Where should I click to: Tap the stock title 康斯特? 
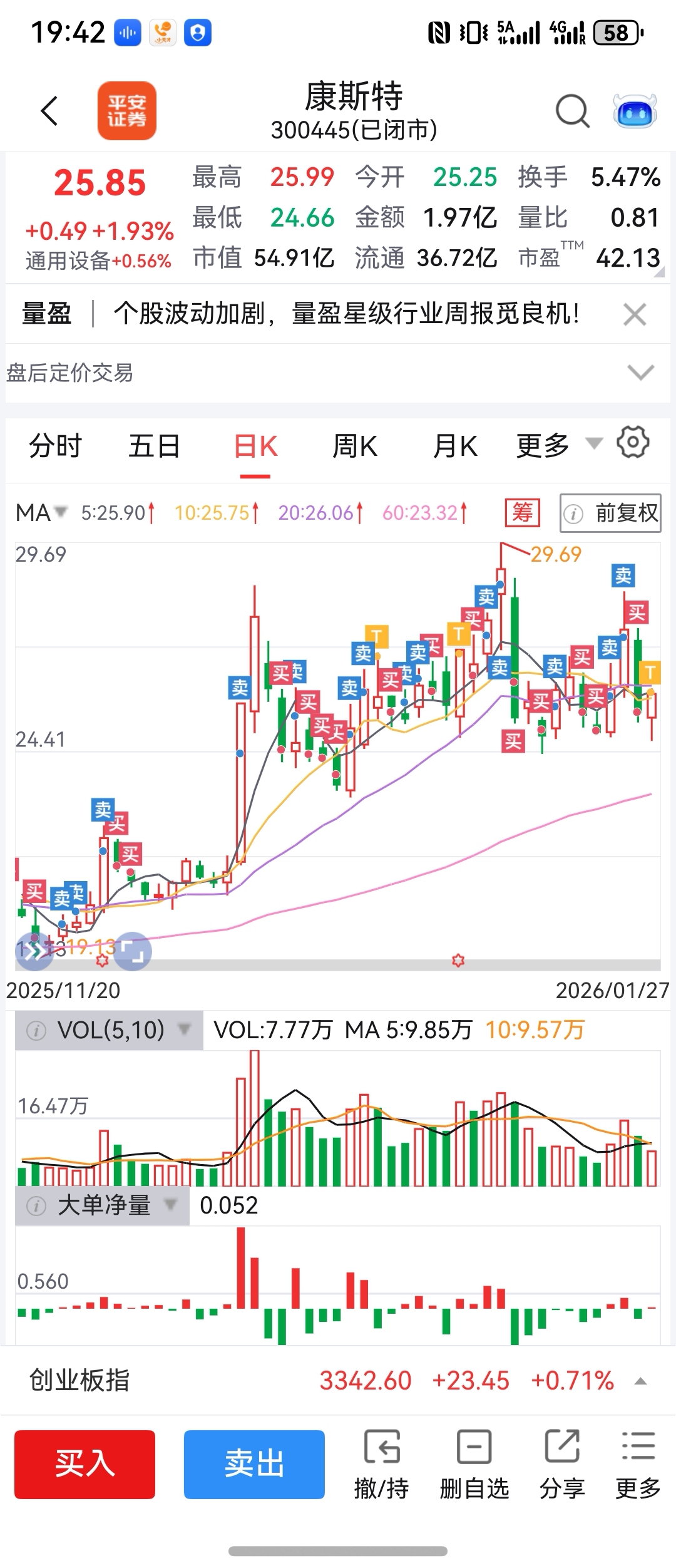click(354, 96)
